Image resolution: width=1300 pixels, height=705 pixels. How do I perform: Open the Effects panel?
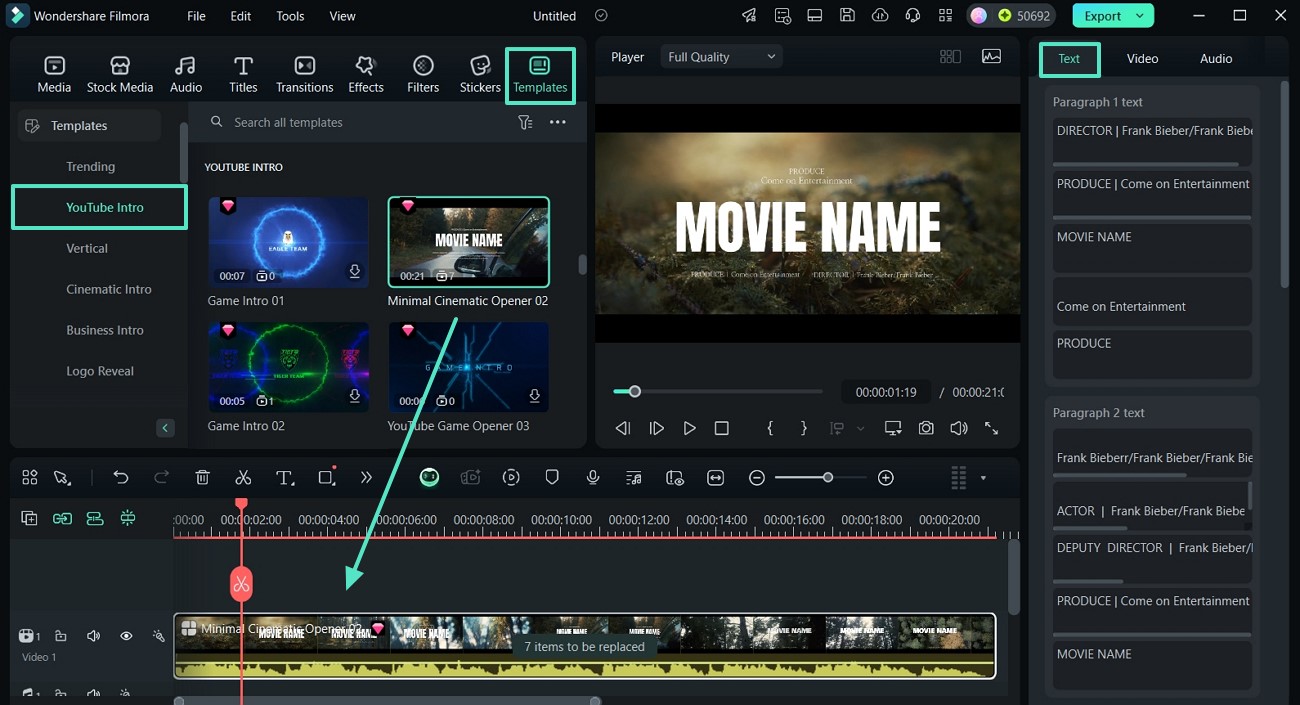[365, 75]
